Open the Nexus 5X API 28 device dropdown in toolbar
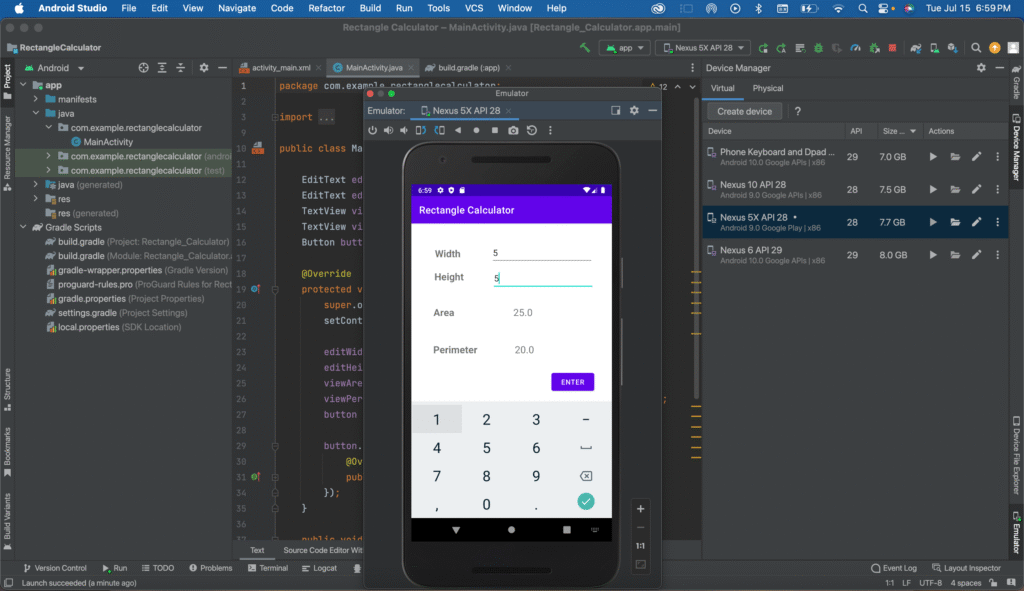 click(x=701, y=48)
